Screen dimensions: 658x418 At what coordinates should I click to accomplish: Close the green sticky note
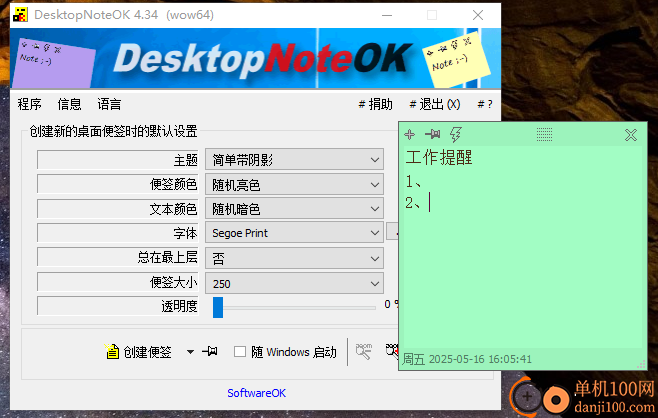(631, 135)
